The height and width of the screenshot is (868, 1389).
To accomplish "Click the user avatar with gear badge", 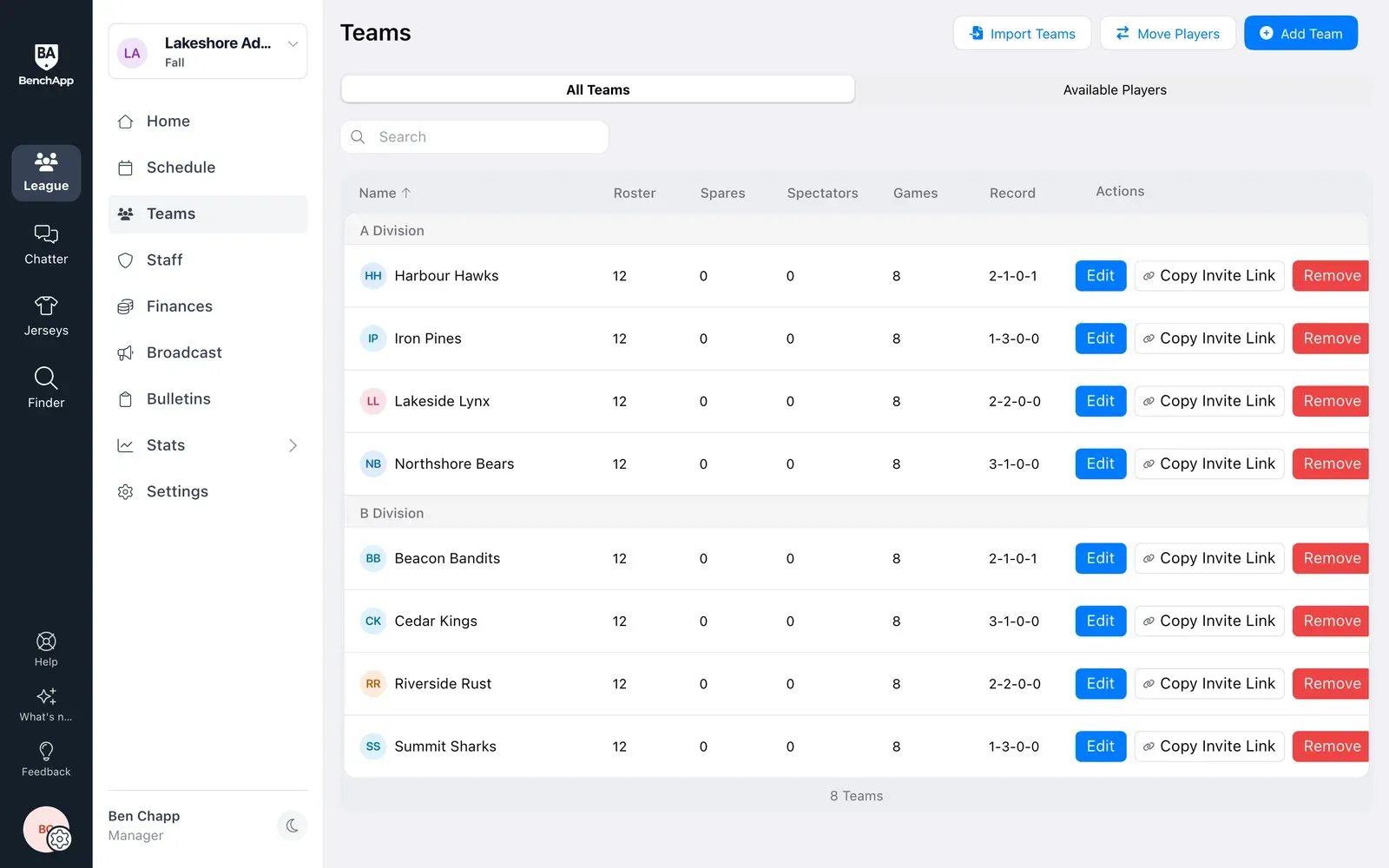I will [x=47, y=830].
